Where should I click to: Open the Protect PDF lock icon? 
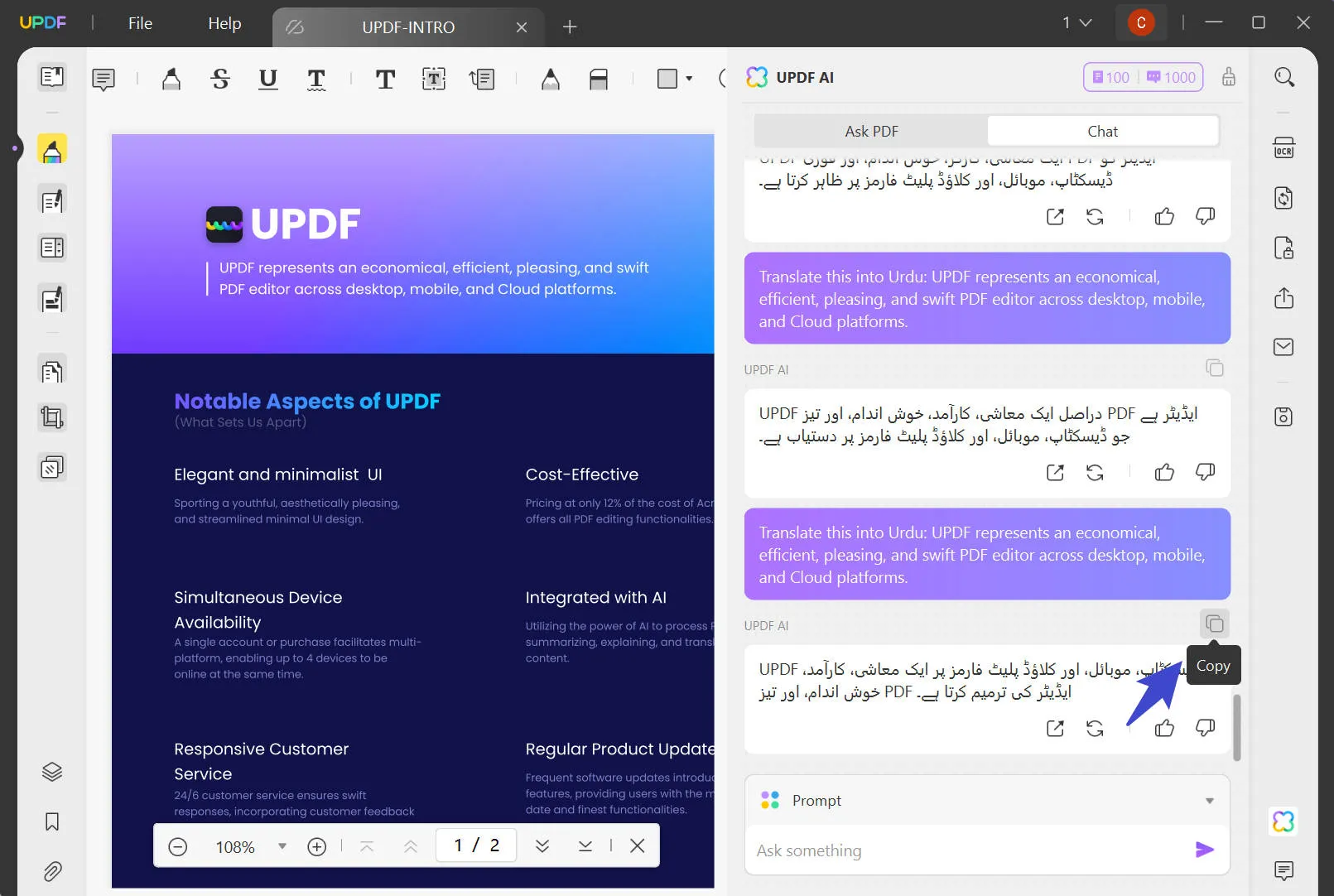[1284, 248]
